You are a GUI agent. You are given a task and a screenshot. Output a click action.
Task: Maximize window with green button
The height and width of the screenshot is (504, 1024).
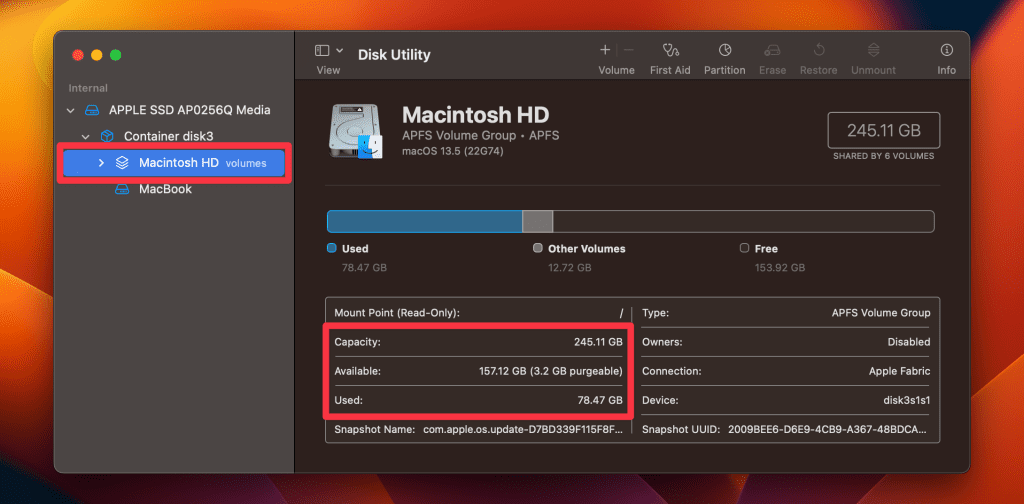pyautogui.click(x=116, y=55)
